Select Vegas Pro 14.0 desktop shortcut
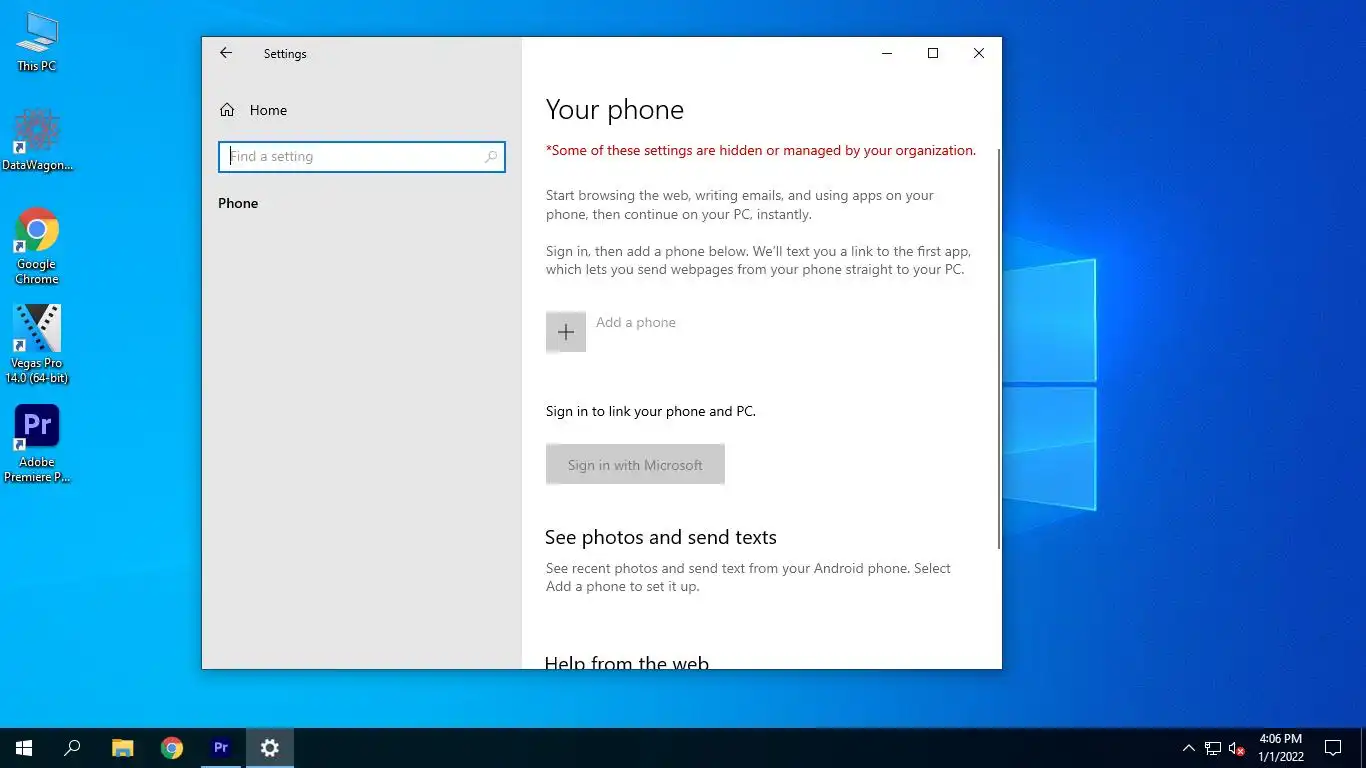This screenshot has width=1366, height=768. pyautogui.click(x=37, y=344)
